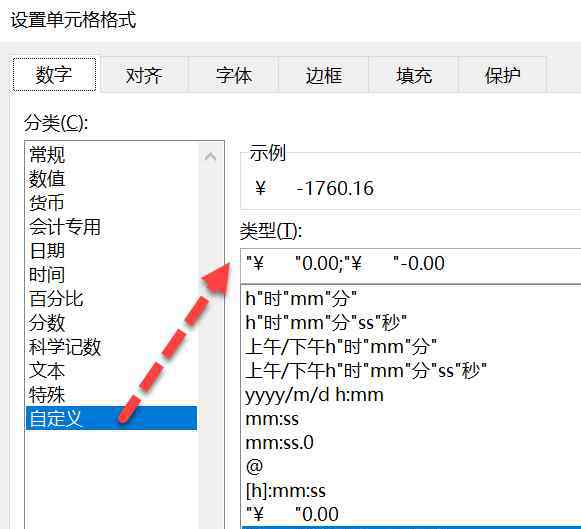581x529 pixels.
Task: Select the @ text format type
Action: tap(254, 466)
